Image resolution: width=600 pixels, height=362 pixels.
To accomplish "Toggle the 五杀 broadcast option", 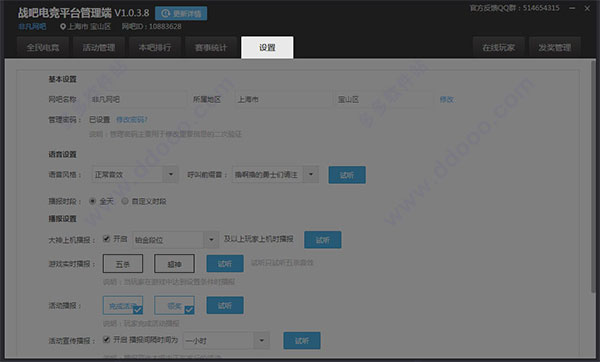I will pos(123,264).
